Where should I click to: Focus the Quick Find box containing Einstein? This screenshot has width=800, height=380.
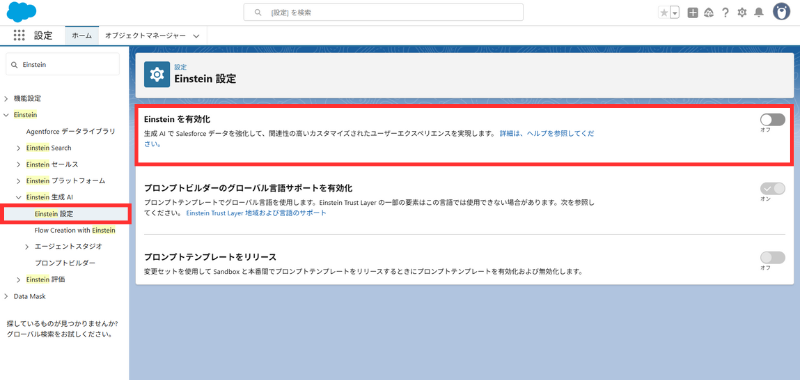coord(62,65)
